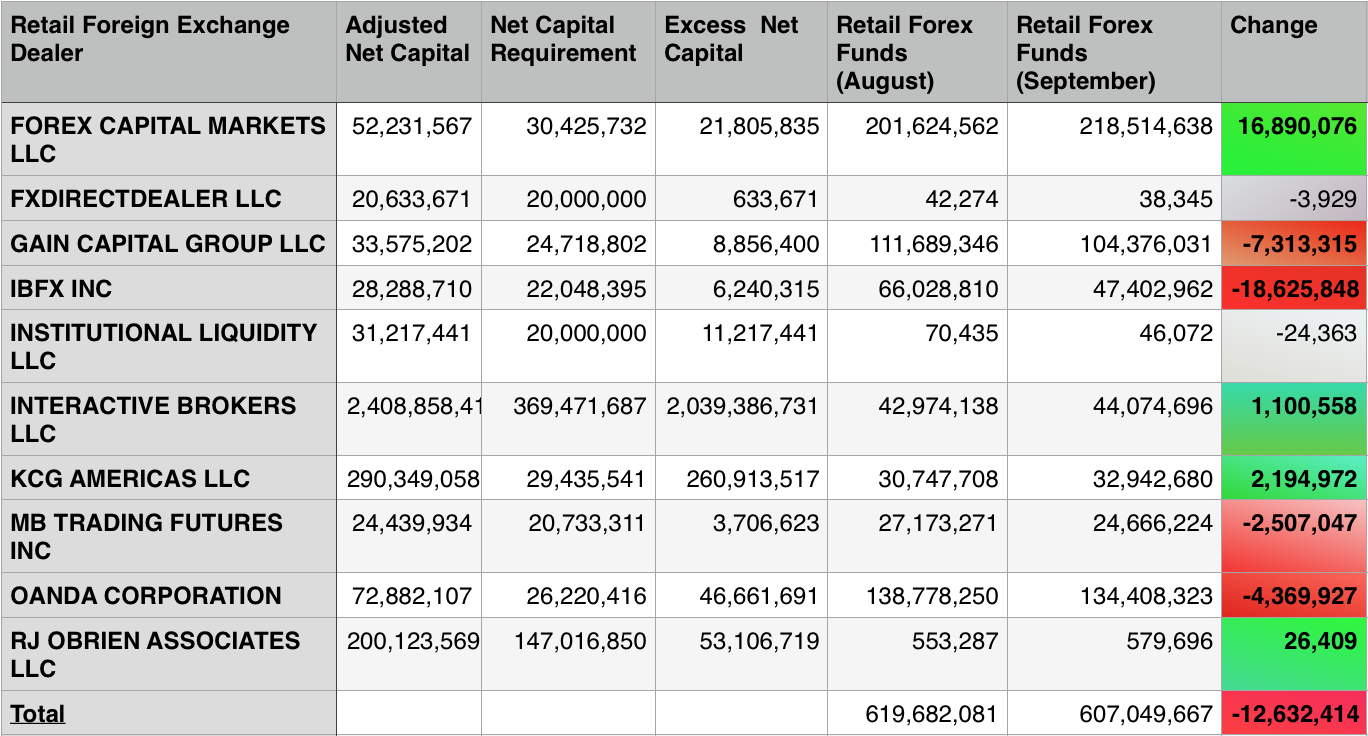Select the OANDA CORPORATION row label
The image size is (1368, 736).
pos(145,596)
